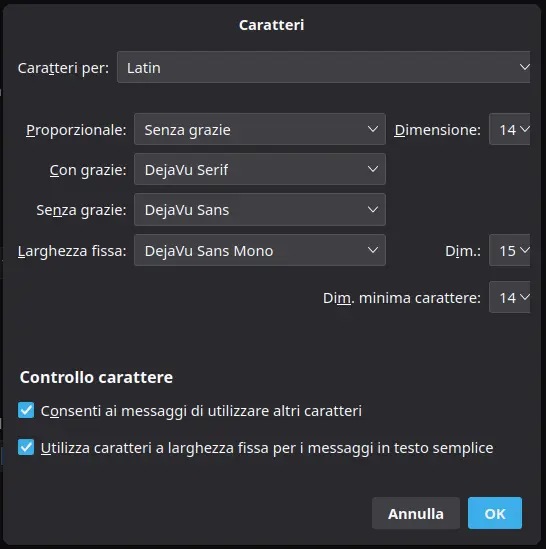This screenshot has width=546, height=549.
Task: Click the 'Con grazie:' label text
Action: pos(88,170)
